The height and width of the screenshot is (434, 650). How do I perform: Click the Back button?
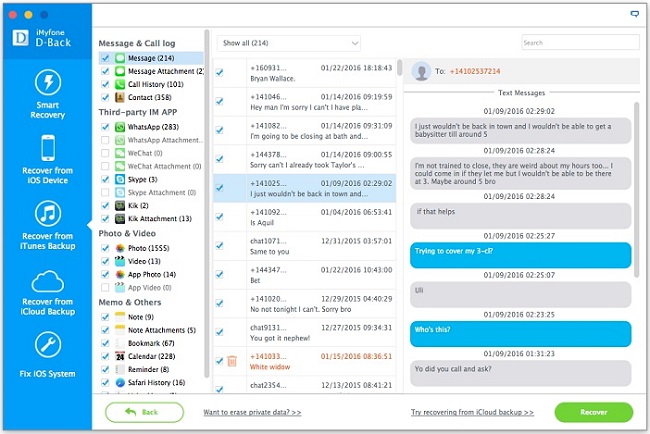144,412
